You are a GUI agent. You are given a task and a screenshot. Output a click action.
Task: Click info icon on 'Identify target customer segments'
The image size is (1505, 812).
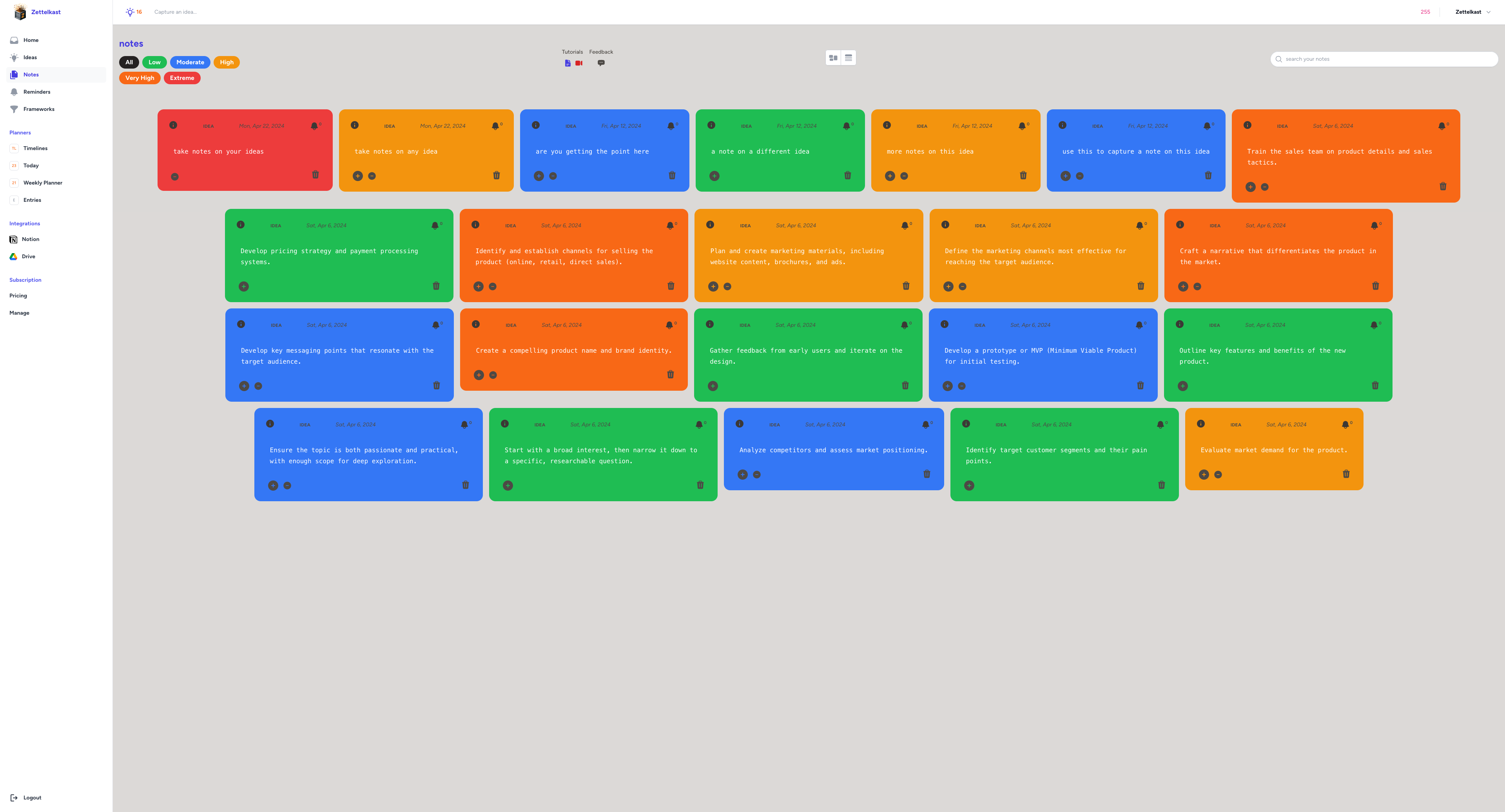[966, 424]
